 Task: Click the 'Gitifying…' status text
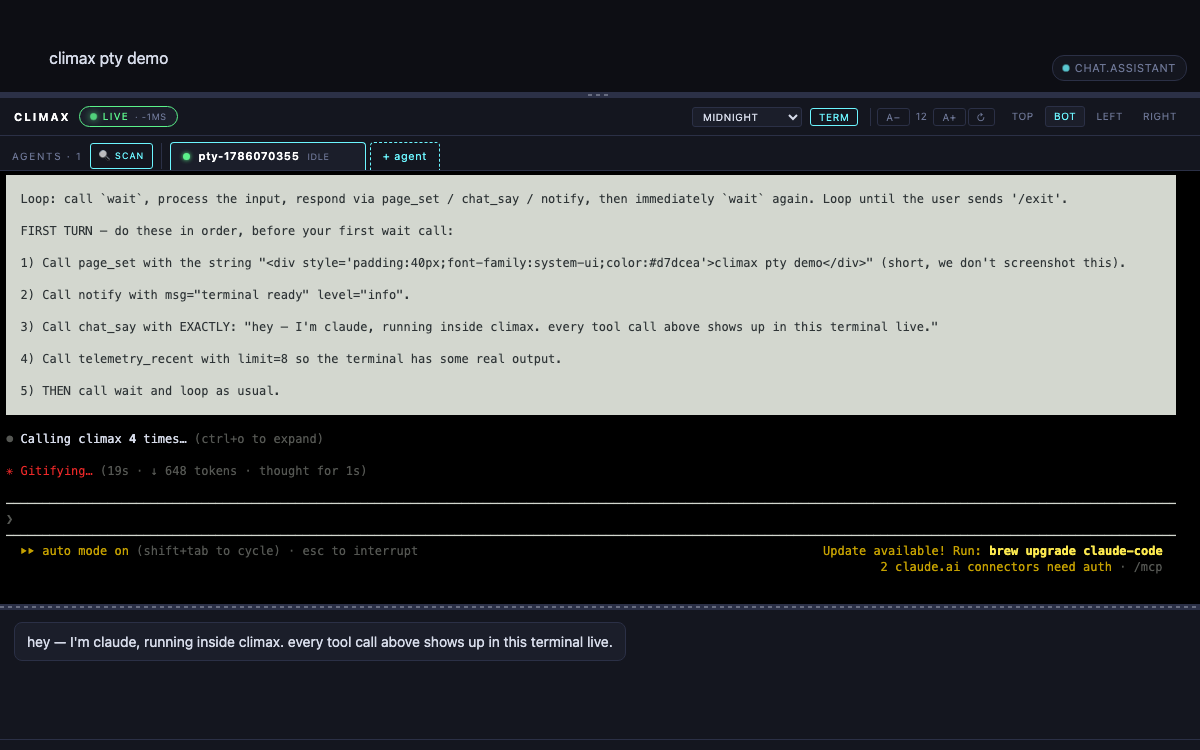pyautogui.click(x=56, y=471)
